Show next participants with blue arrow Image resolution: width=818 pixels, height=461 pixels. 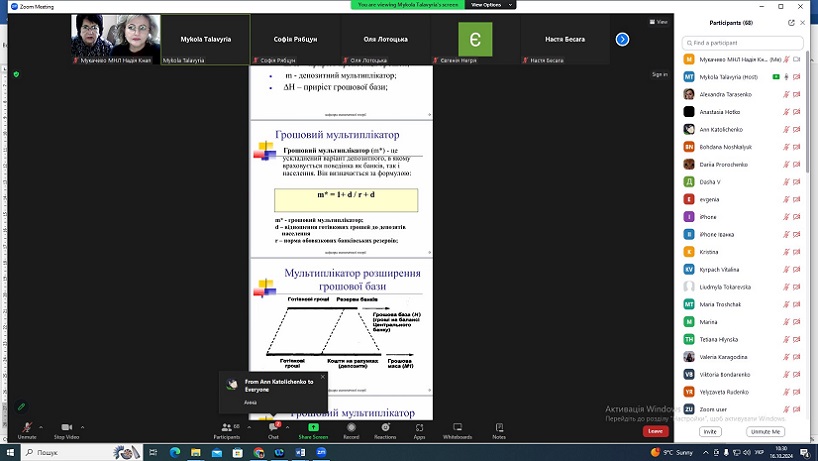(x=622, y=39)
